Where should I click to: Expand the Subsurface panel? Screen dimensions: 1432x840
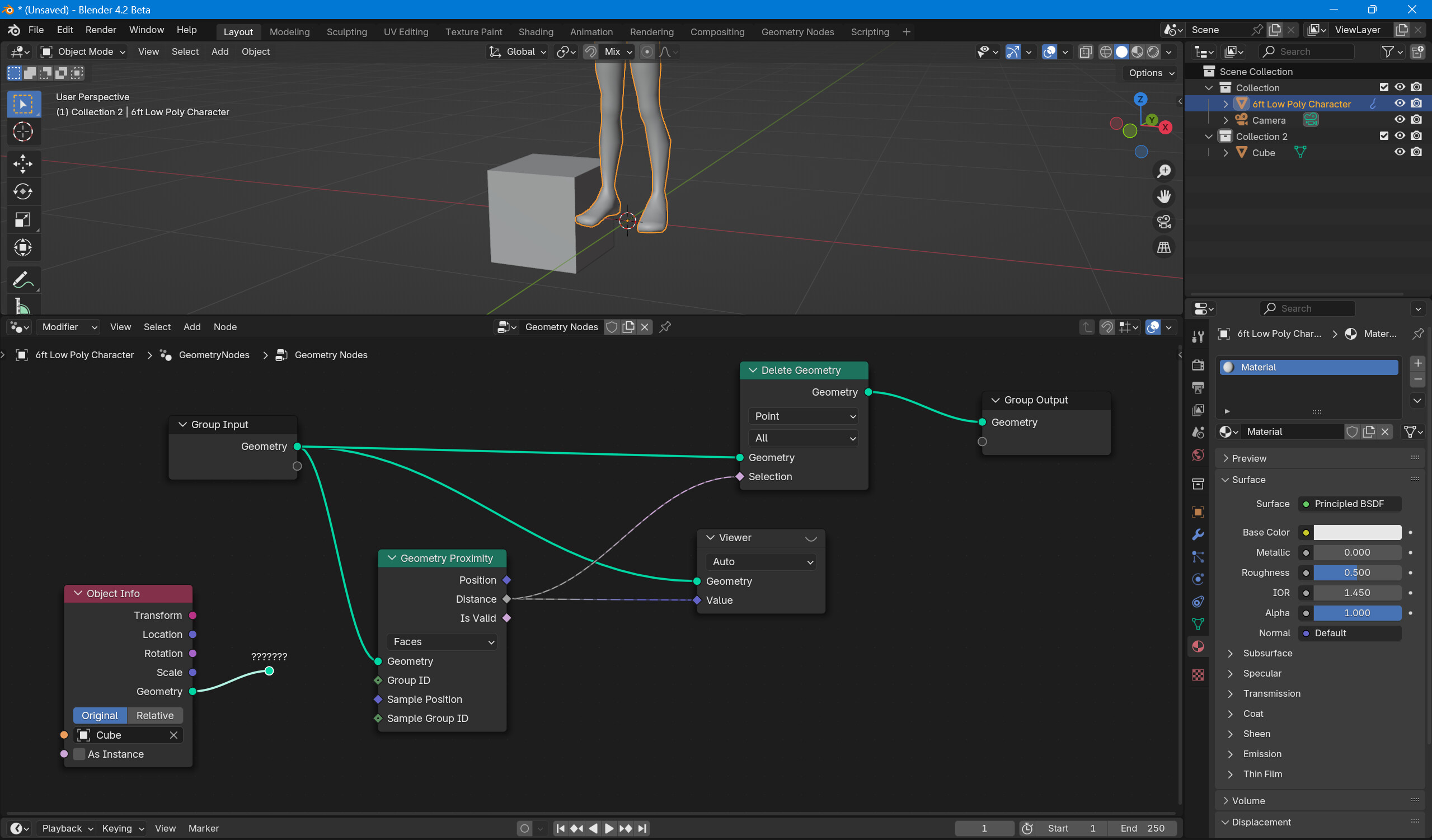(x=1267, y=653)
